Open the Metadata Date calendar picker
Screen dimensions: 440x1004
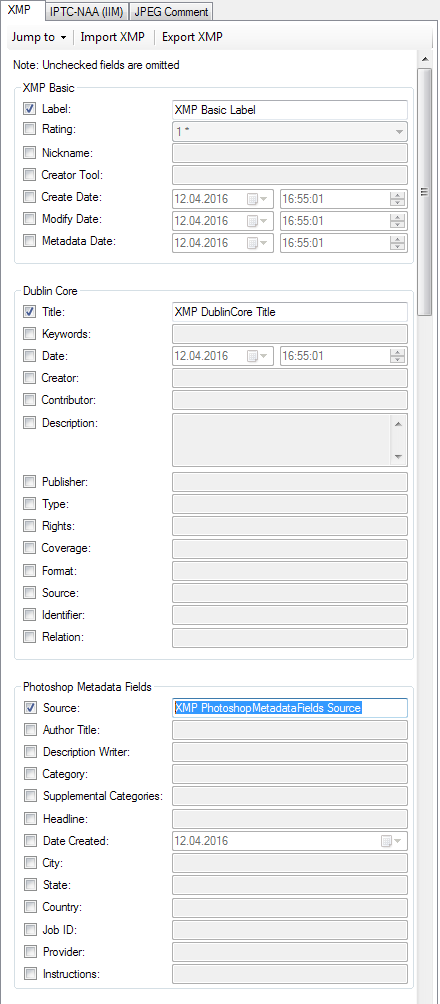click(259, 243)
